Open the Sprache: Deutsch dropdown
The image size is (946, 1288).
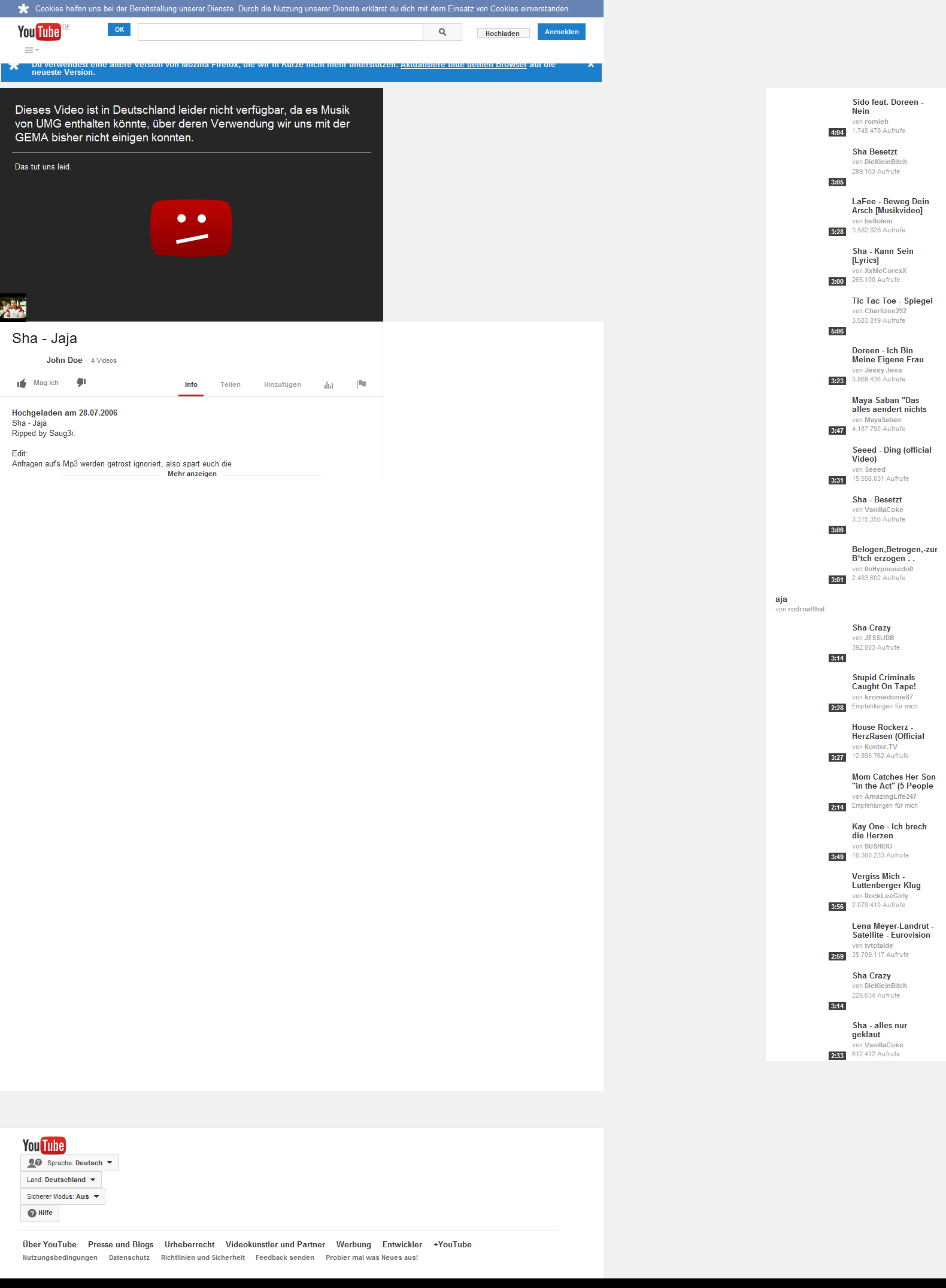(69, 1163)
